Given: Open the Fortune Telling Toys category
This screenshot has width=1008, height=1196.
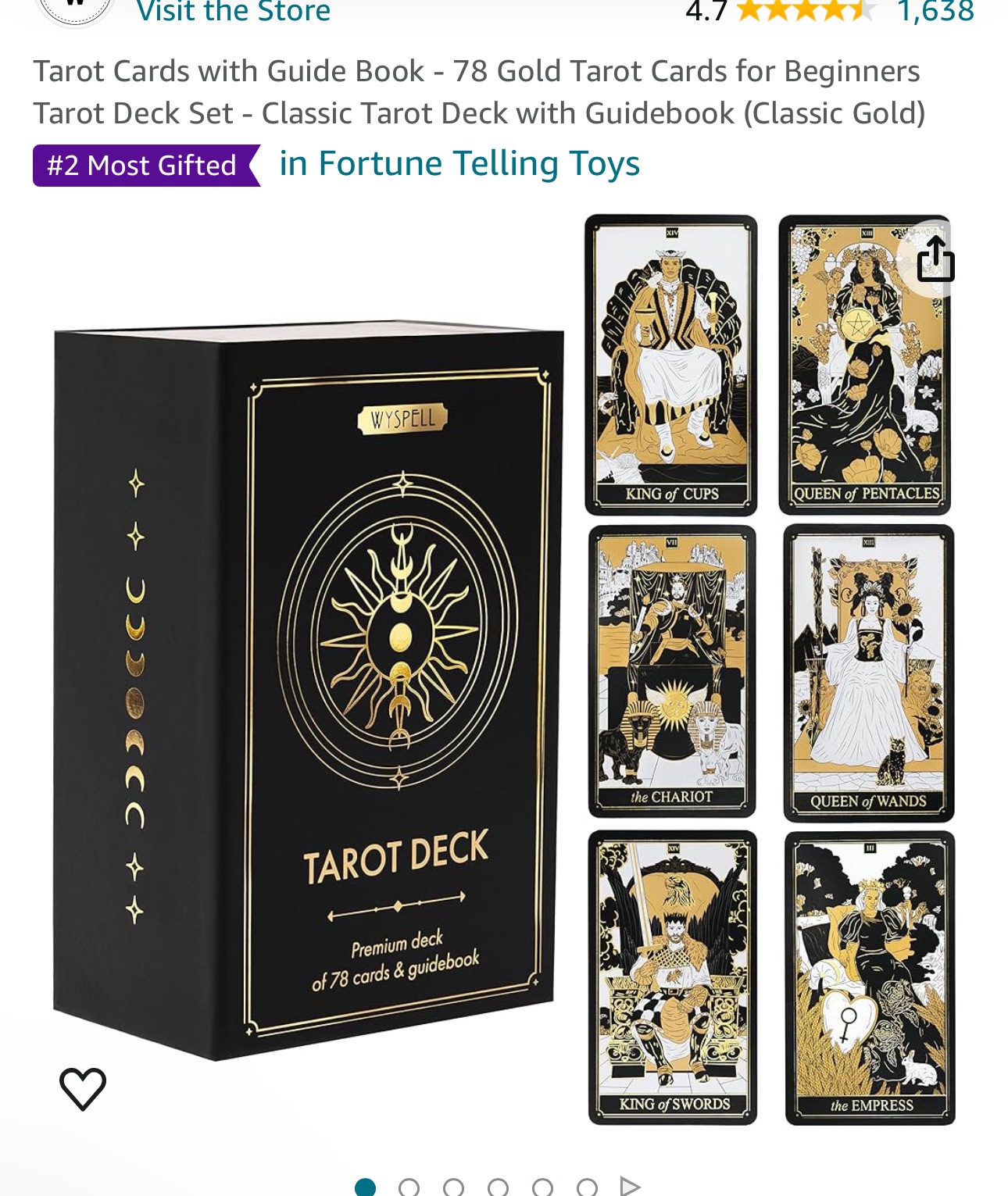Looking at the screenshot, I should pos(459,164).
